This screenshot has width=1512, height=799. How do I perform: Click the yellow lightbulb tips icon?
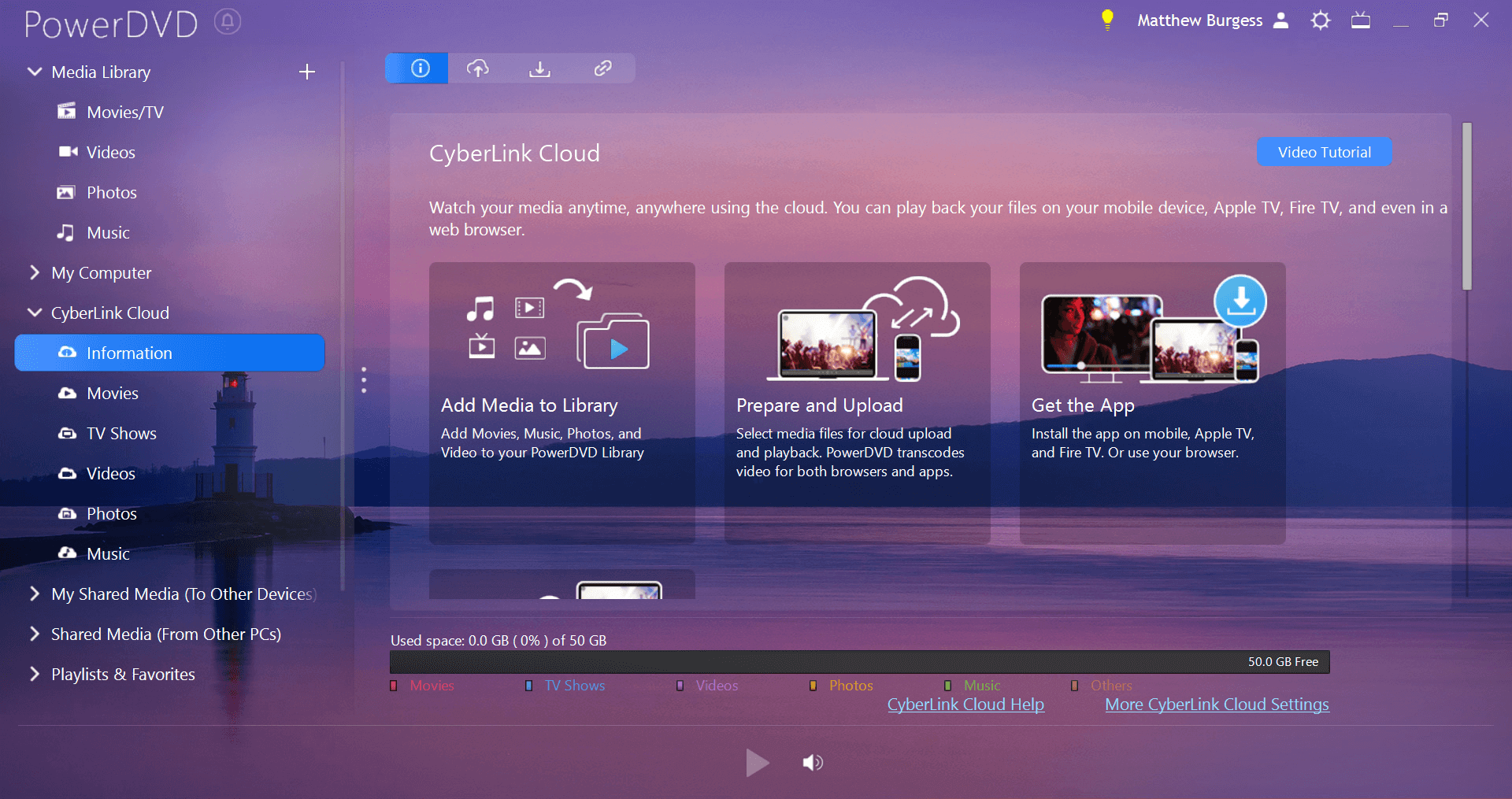tap(1107, 20)
